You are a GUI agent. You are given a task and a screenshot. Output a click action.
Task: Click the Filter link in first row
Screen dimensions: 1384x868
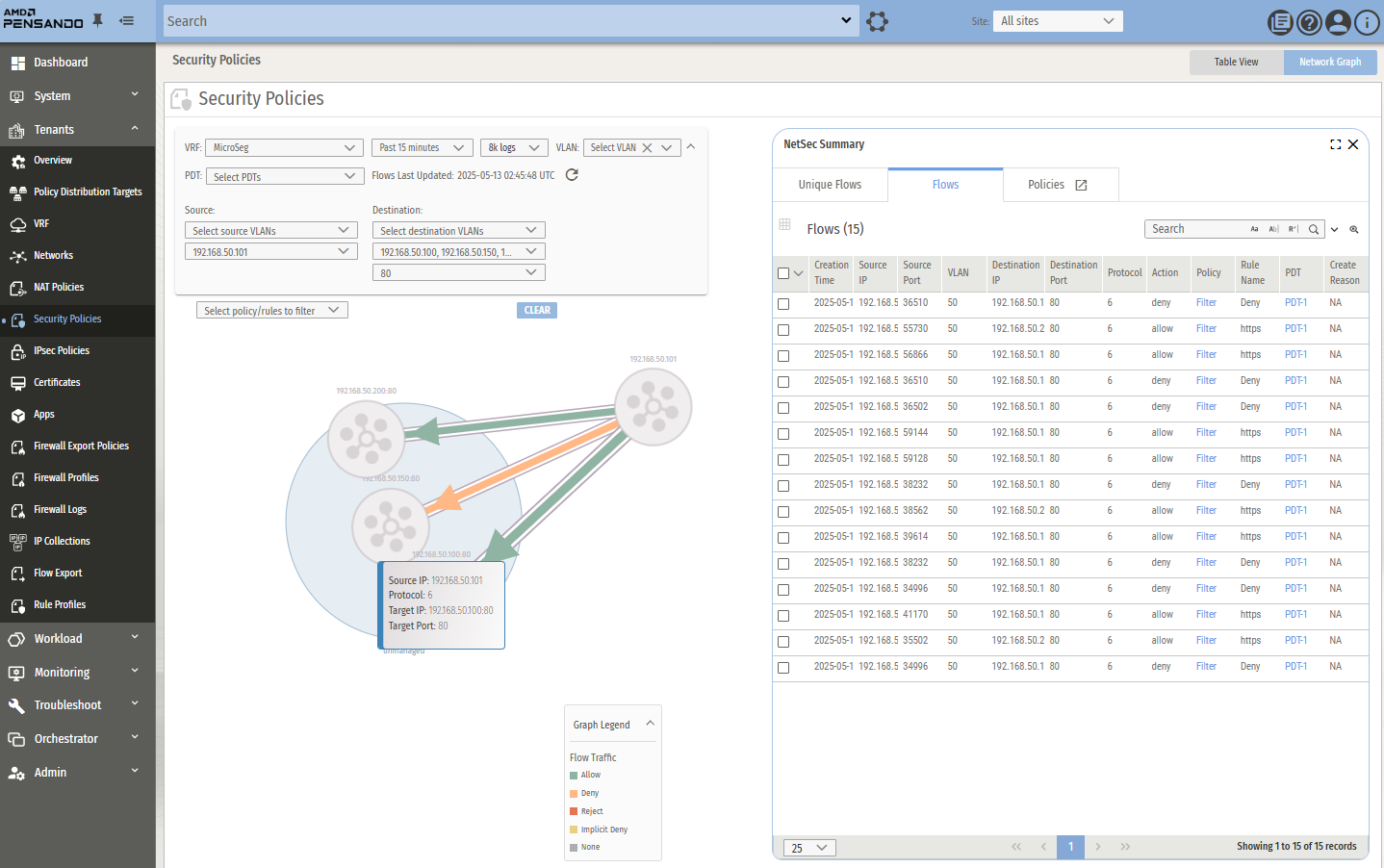(x=1206, y=303)
